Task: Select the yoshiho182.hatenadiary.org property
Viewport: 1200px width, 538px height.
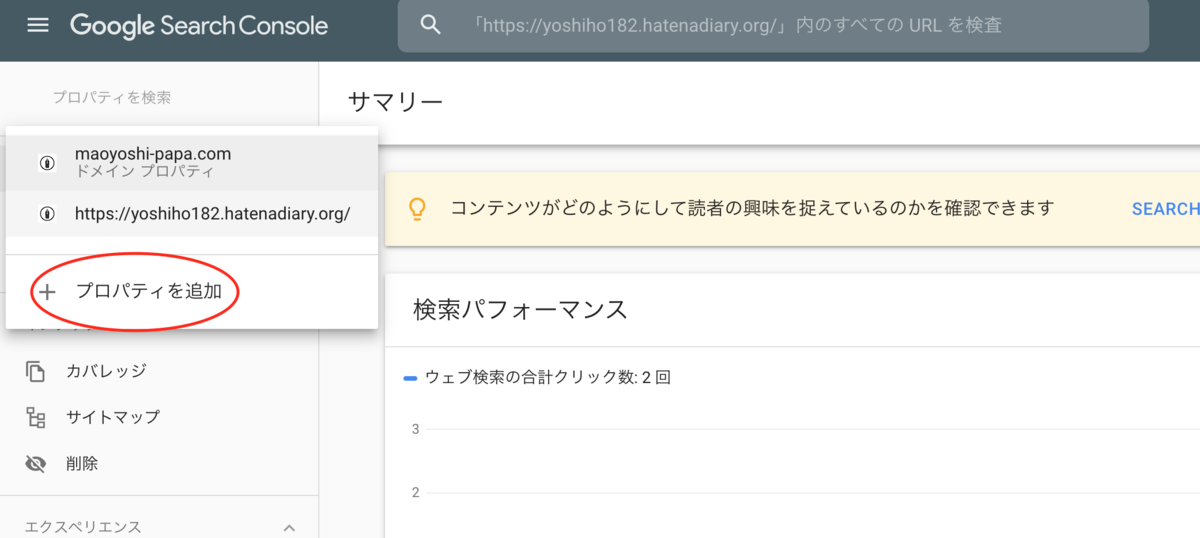Action: coord(192,214)
